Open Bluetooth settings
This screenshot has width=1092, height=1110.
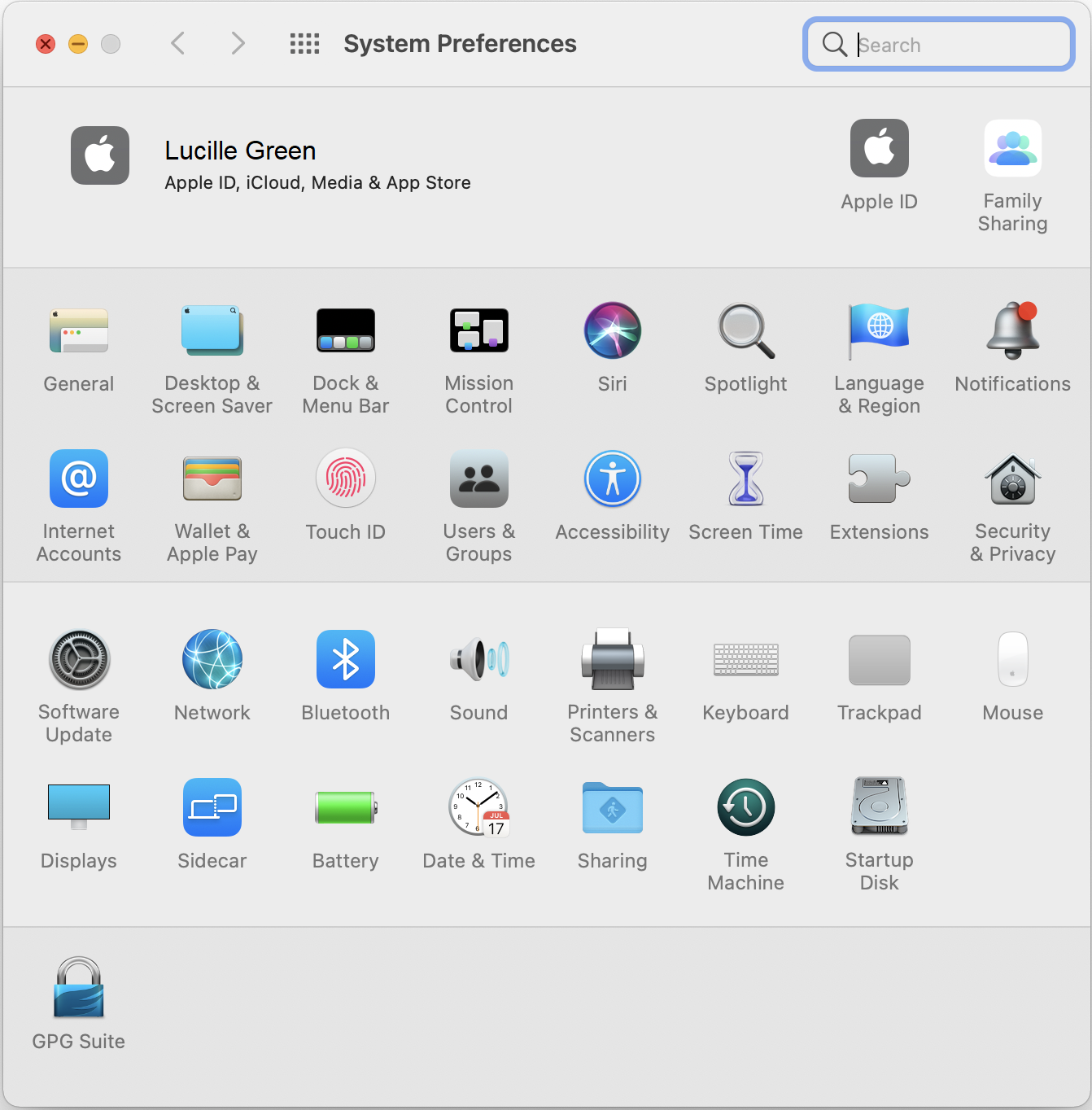pos(346,659)
